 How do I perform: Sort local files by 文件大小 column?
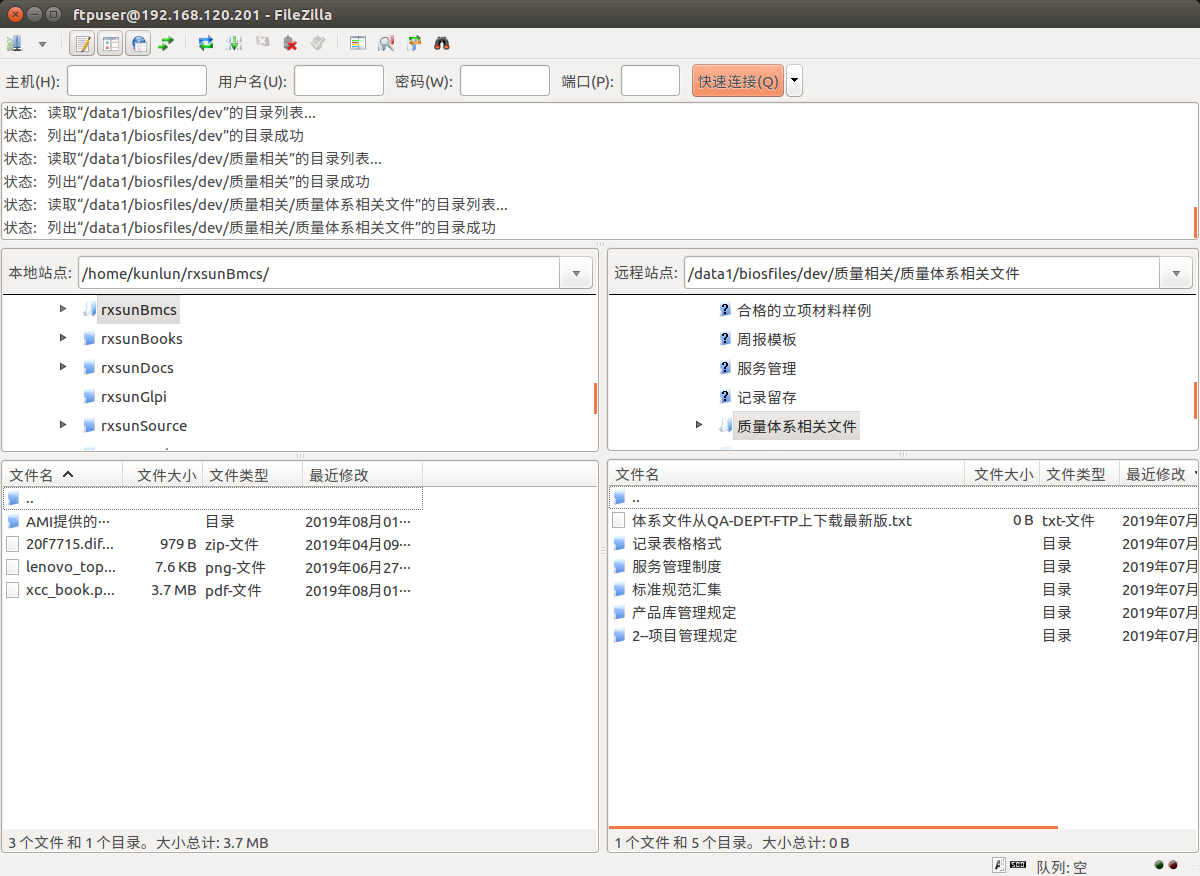165,475
